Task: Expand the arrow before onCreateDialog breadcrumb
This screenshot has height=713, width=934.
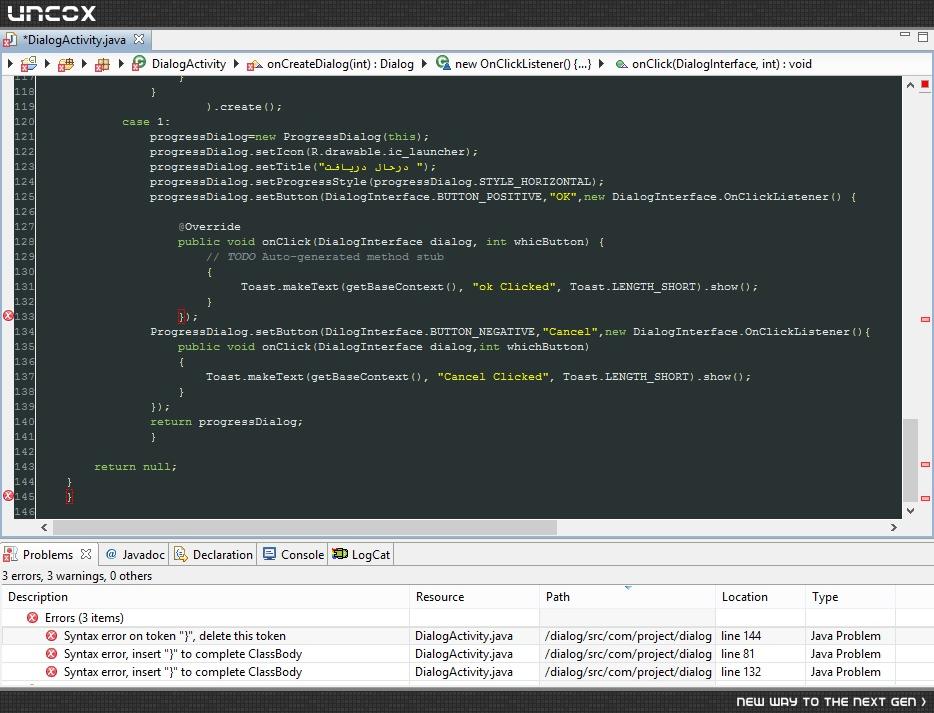Action: tap(236, 63)
